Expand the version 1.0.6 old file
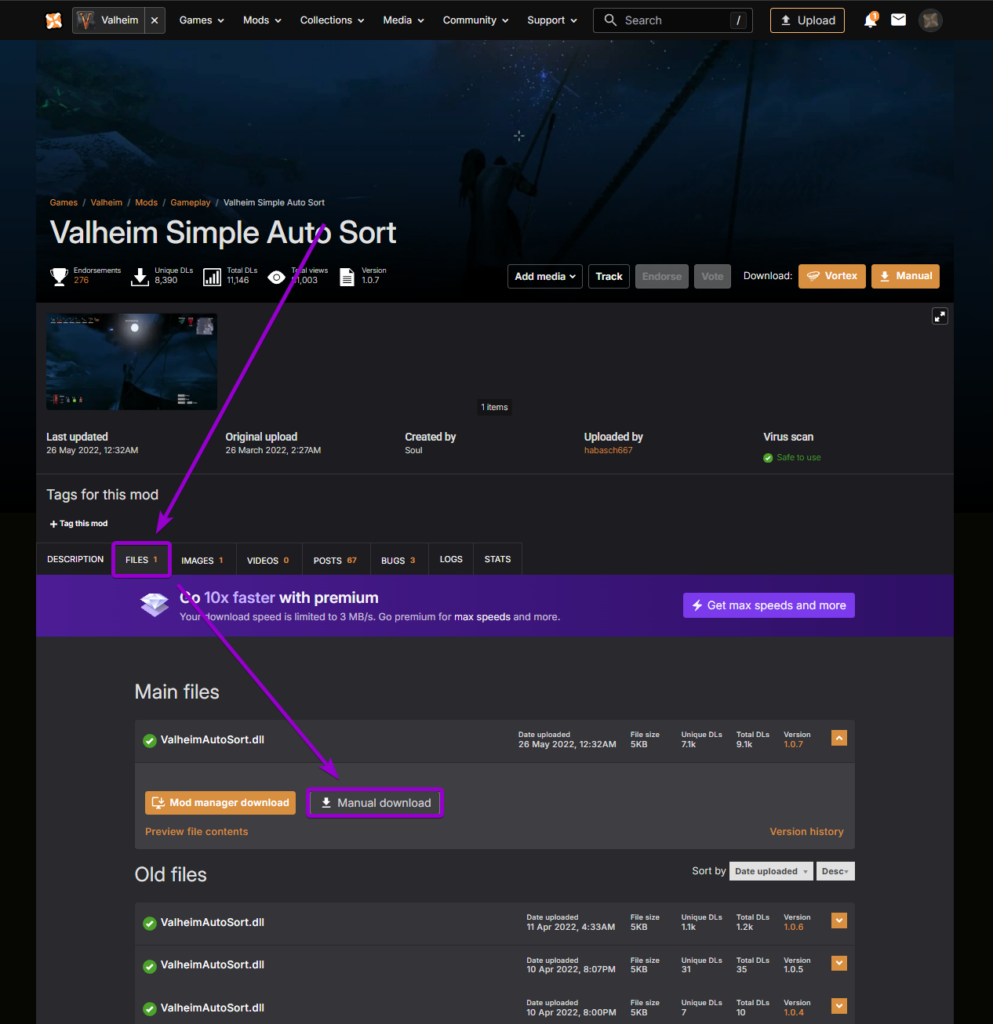This screenshot has height=1024, width=993. [x=839, y=921]
